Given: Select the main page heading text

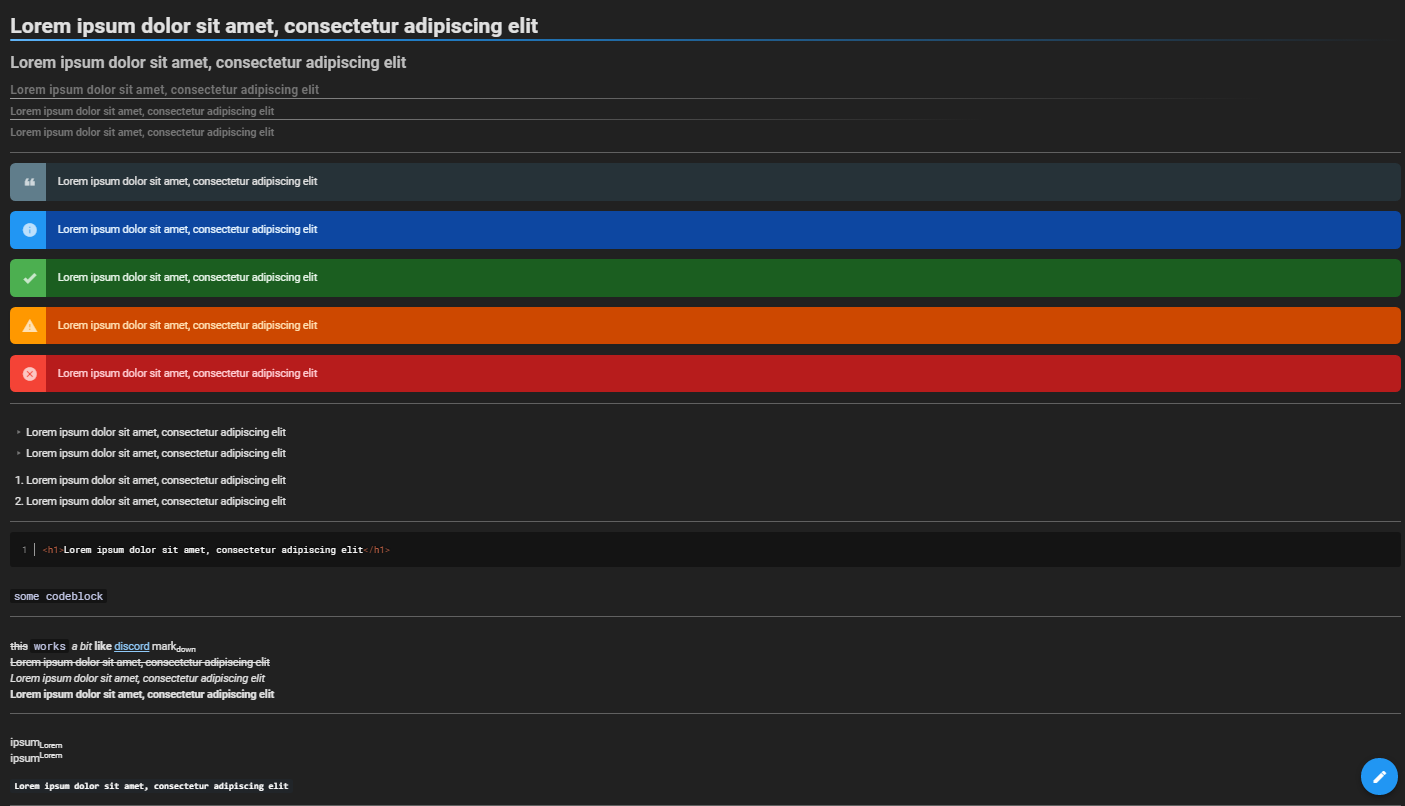Looking at the screenshot, I should tap(273, 25).
